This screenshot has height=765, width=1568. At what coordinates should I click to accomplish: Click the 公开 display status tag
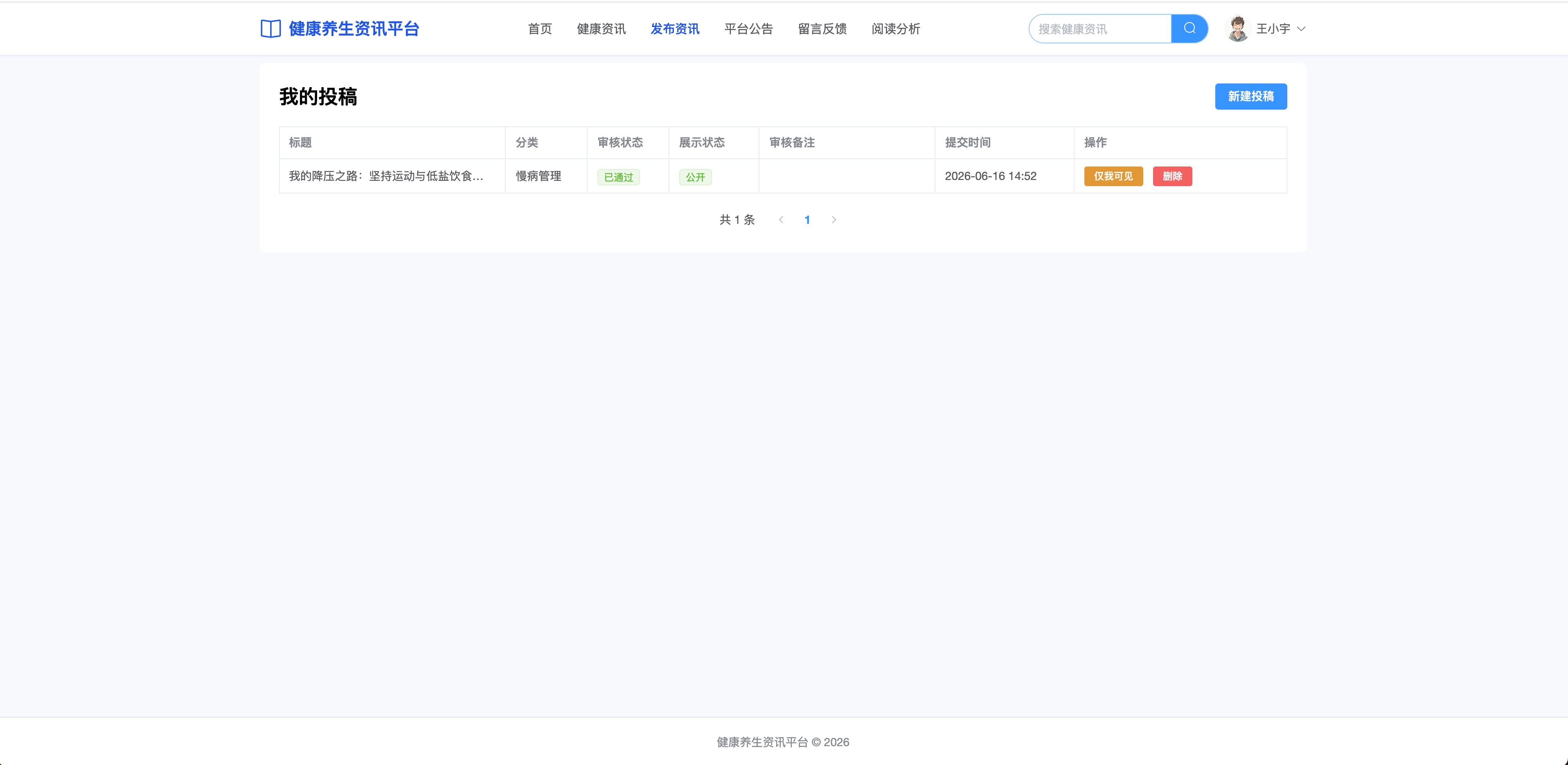tap(695, 177)
